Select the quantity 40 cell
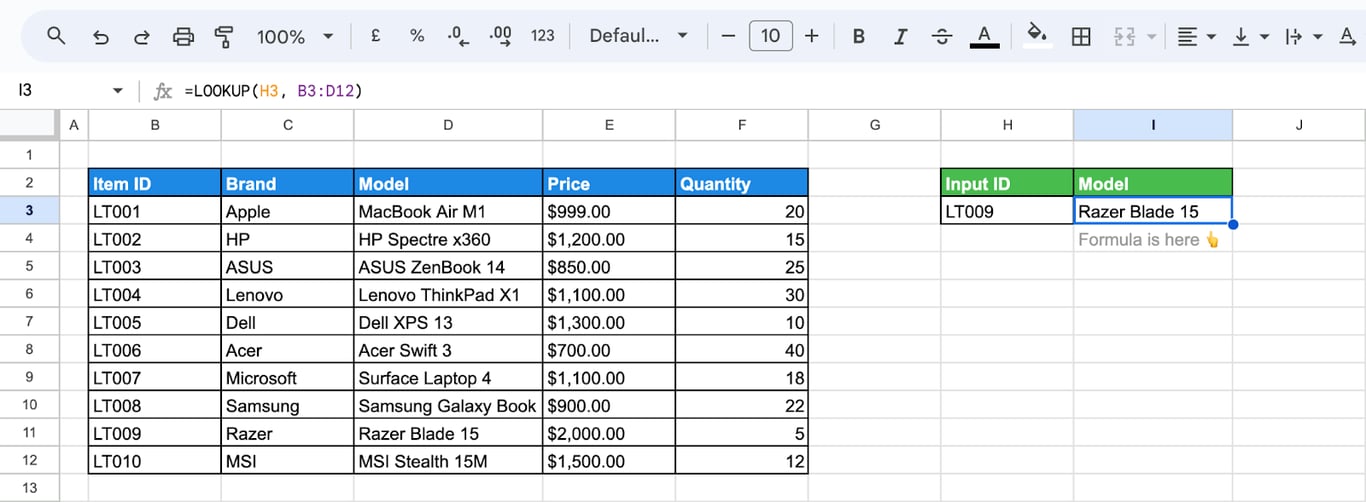 (x=742, y=350)
